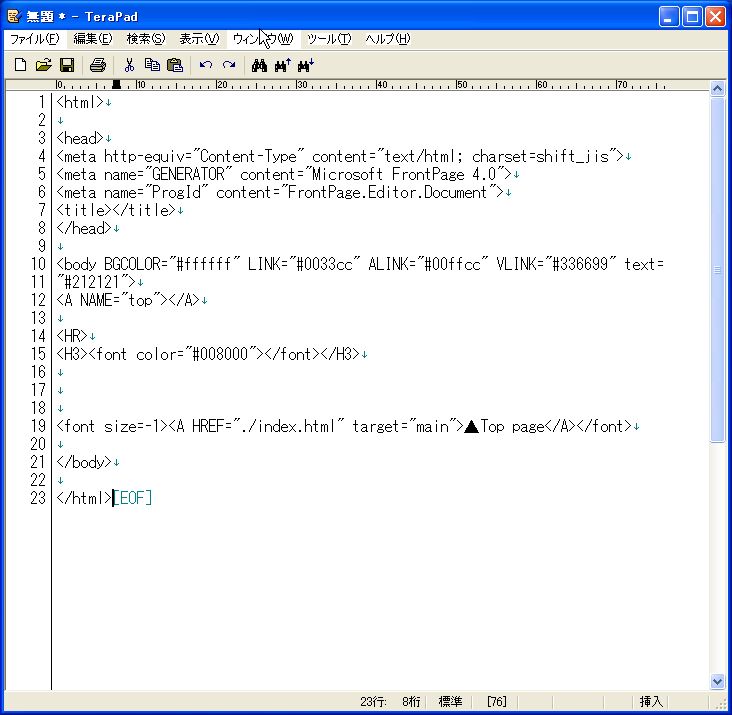
Task: Open the ファイル(F) menu
Action: coord(35,39)
